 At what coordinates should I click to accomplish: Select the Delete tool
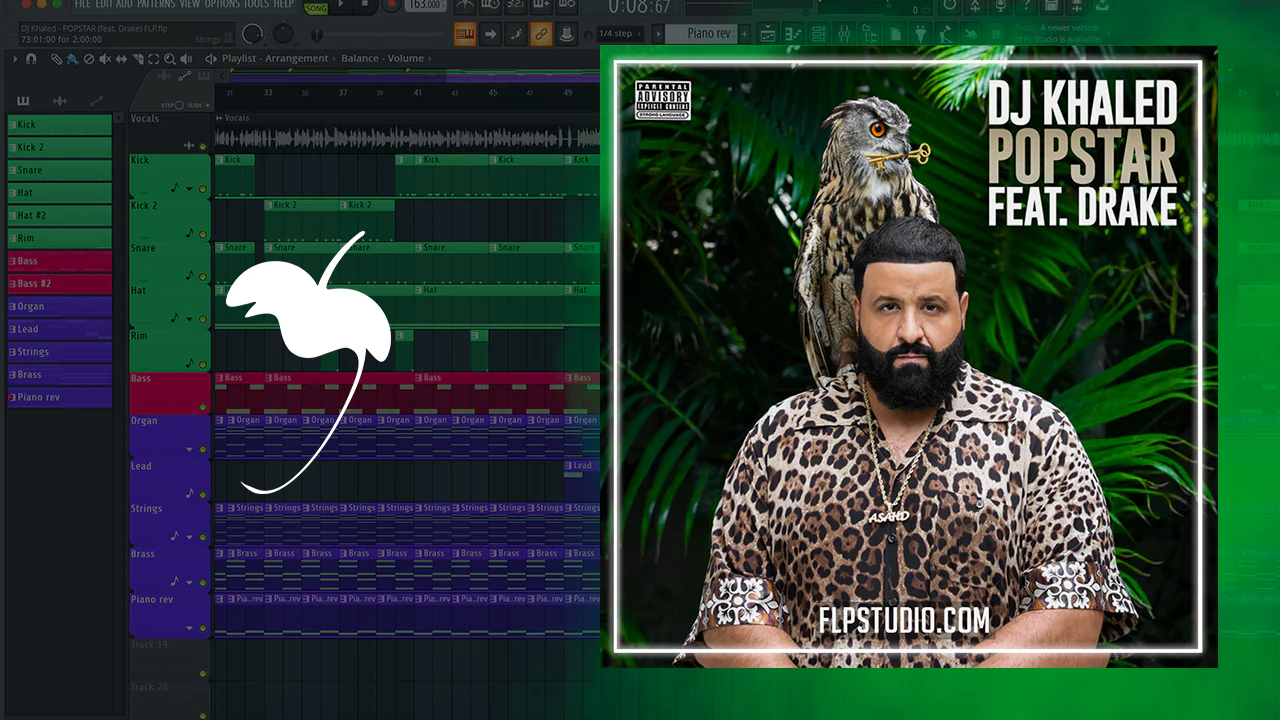pos(89,59)
